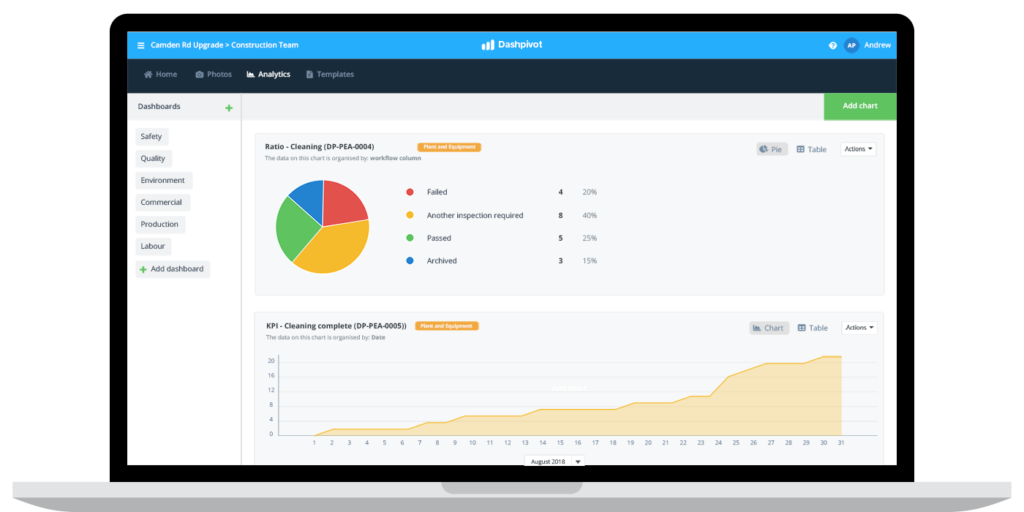
Task: Switch ratio chart to Table view
Action: coord(811,149)
